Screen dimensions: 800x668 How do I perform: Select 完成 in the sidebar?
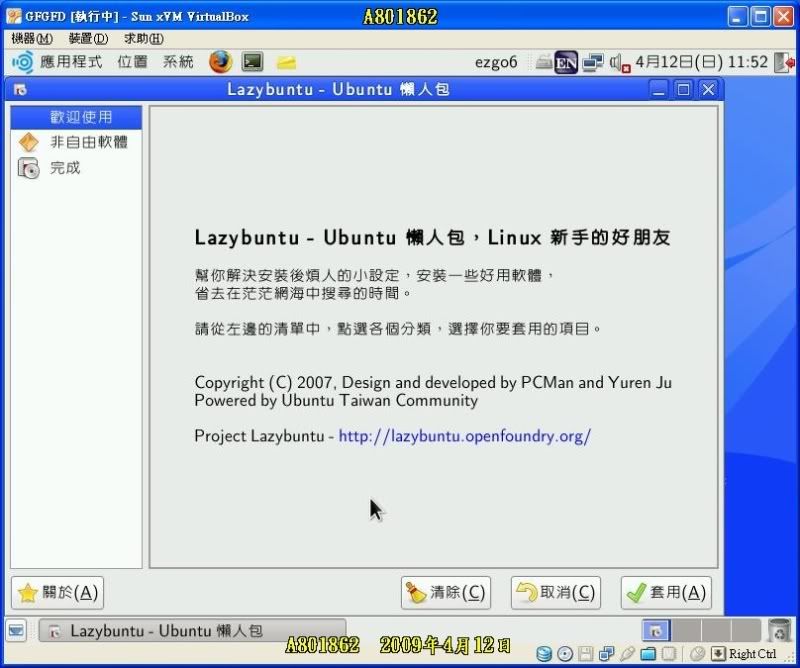(77, 167)
